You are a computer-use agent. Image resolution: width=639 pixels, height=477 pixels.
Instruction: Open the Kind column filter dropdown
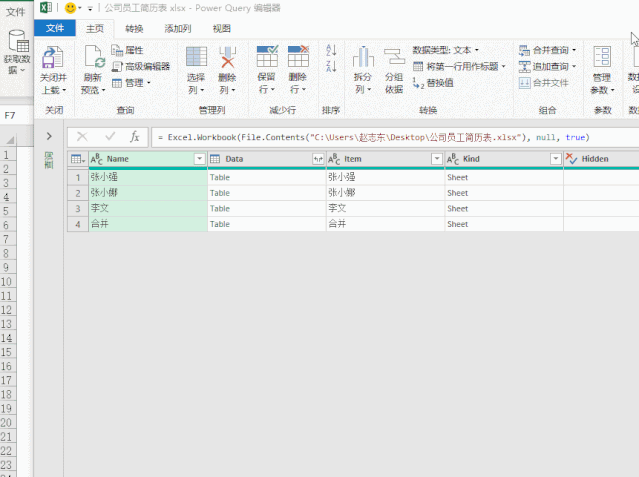(x=556, y=159)
